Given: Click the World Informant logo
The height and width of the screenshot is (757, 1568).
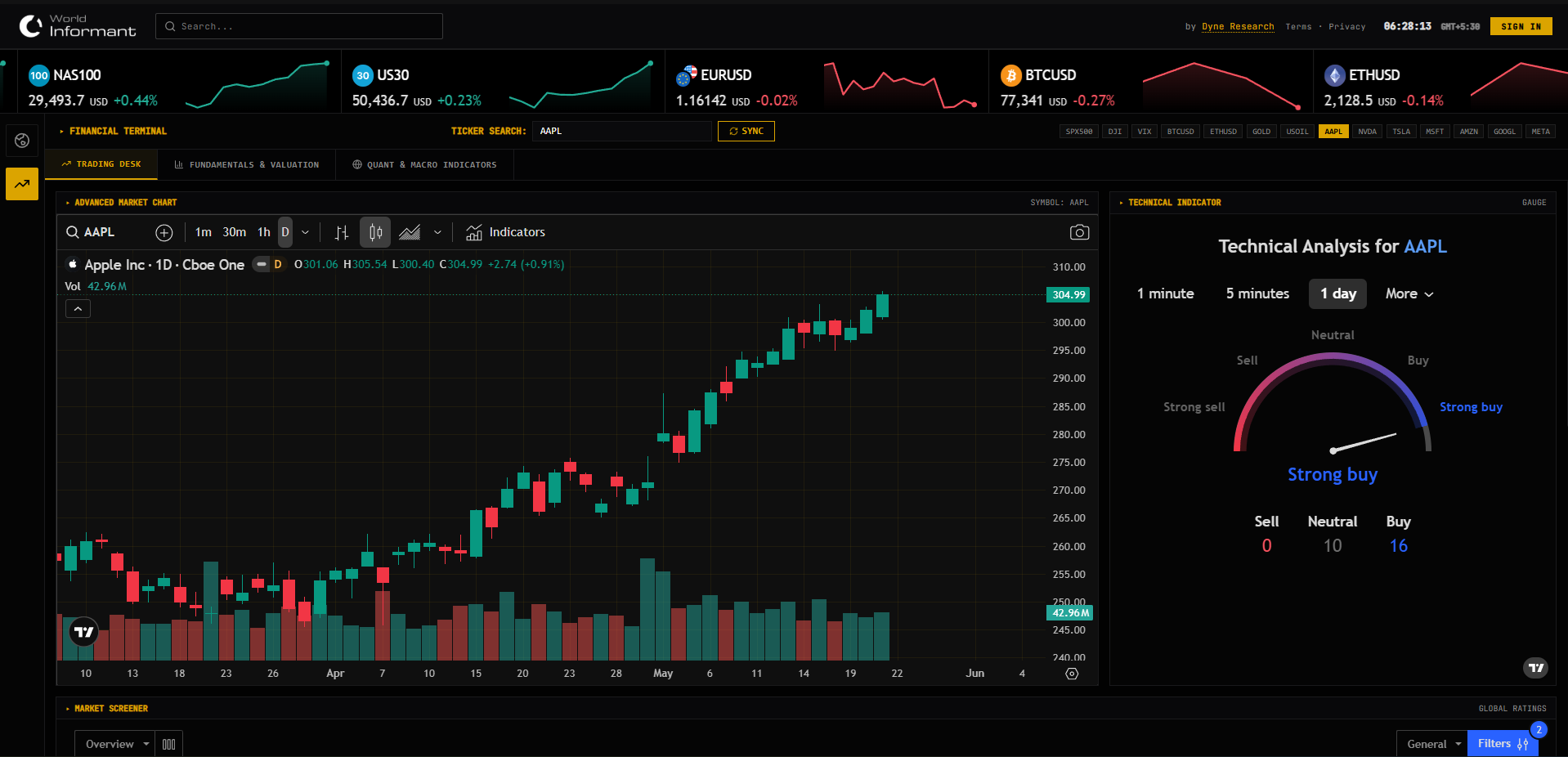Looking at the screenshot, I should click(78, 26).
